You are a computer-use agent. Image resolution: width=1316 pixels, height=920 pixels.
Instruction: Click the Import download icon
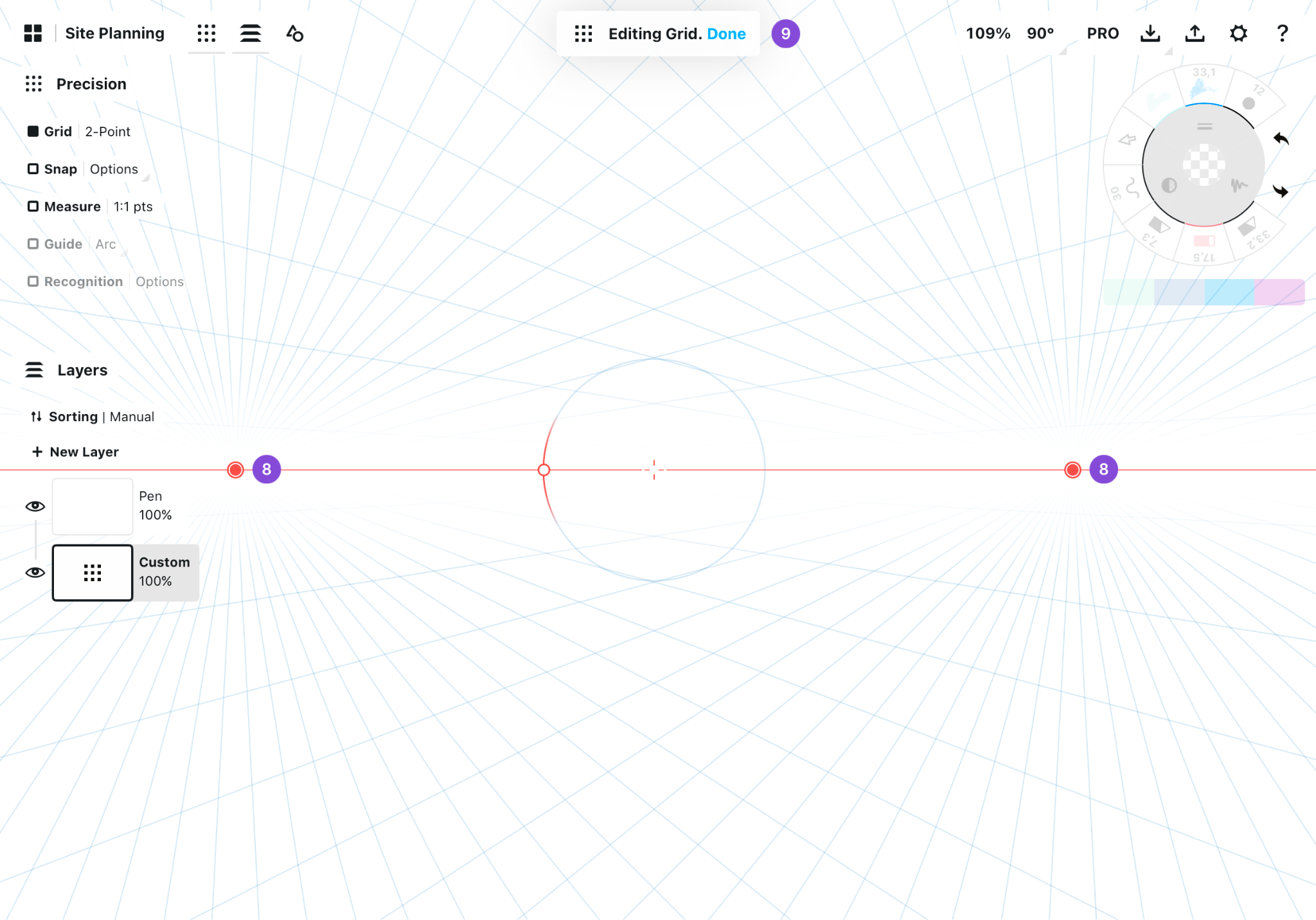click(x=1150, y=33)
